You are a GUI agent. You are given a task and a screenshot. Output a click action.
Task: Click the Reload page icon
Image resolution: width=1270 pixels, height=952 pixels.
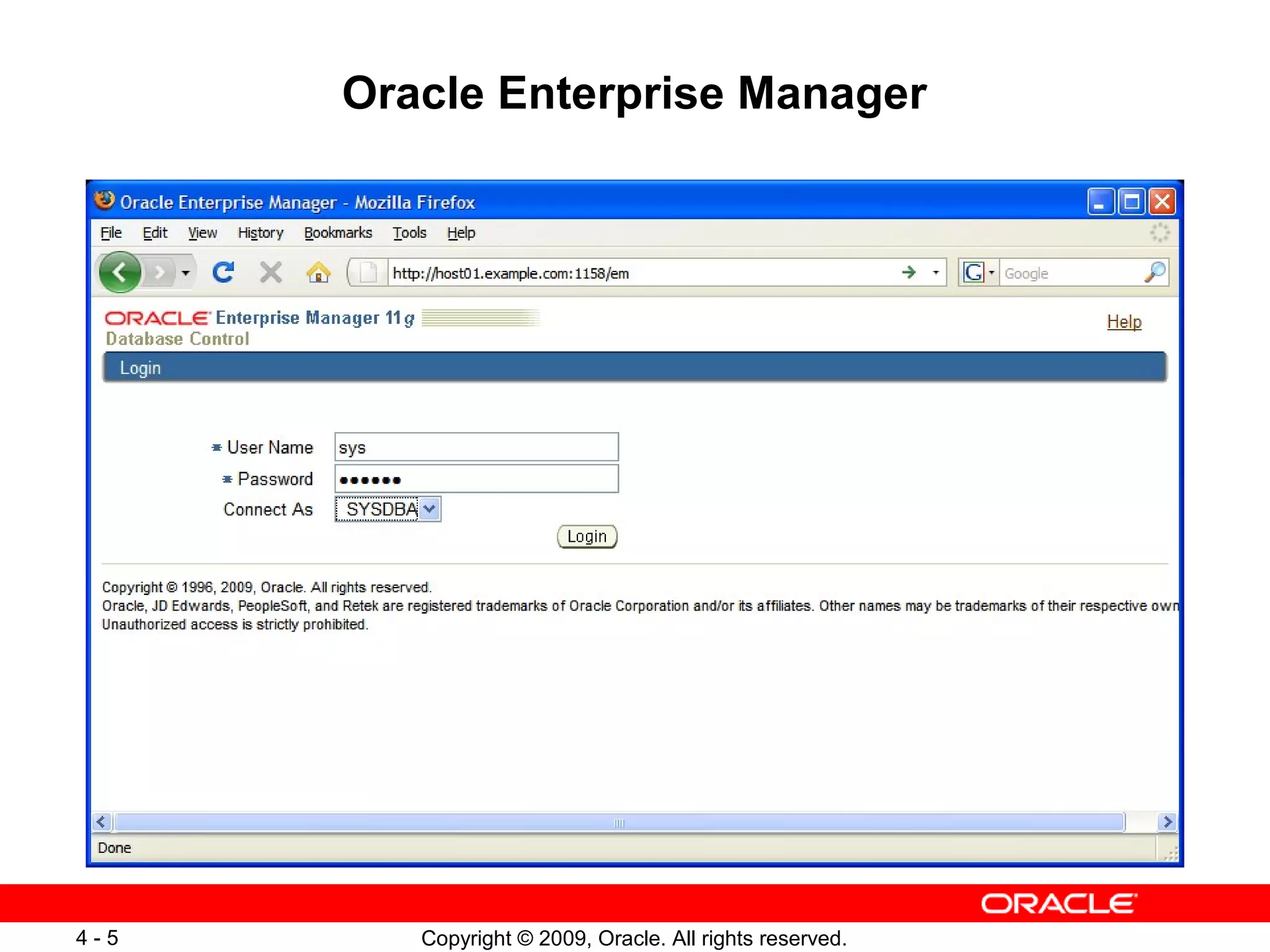223,272
